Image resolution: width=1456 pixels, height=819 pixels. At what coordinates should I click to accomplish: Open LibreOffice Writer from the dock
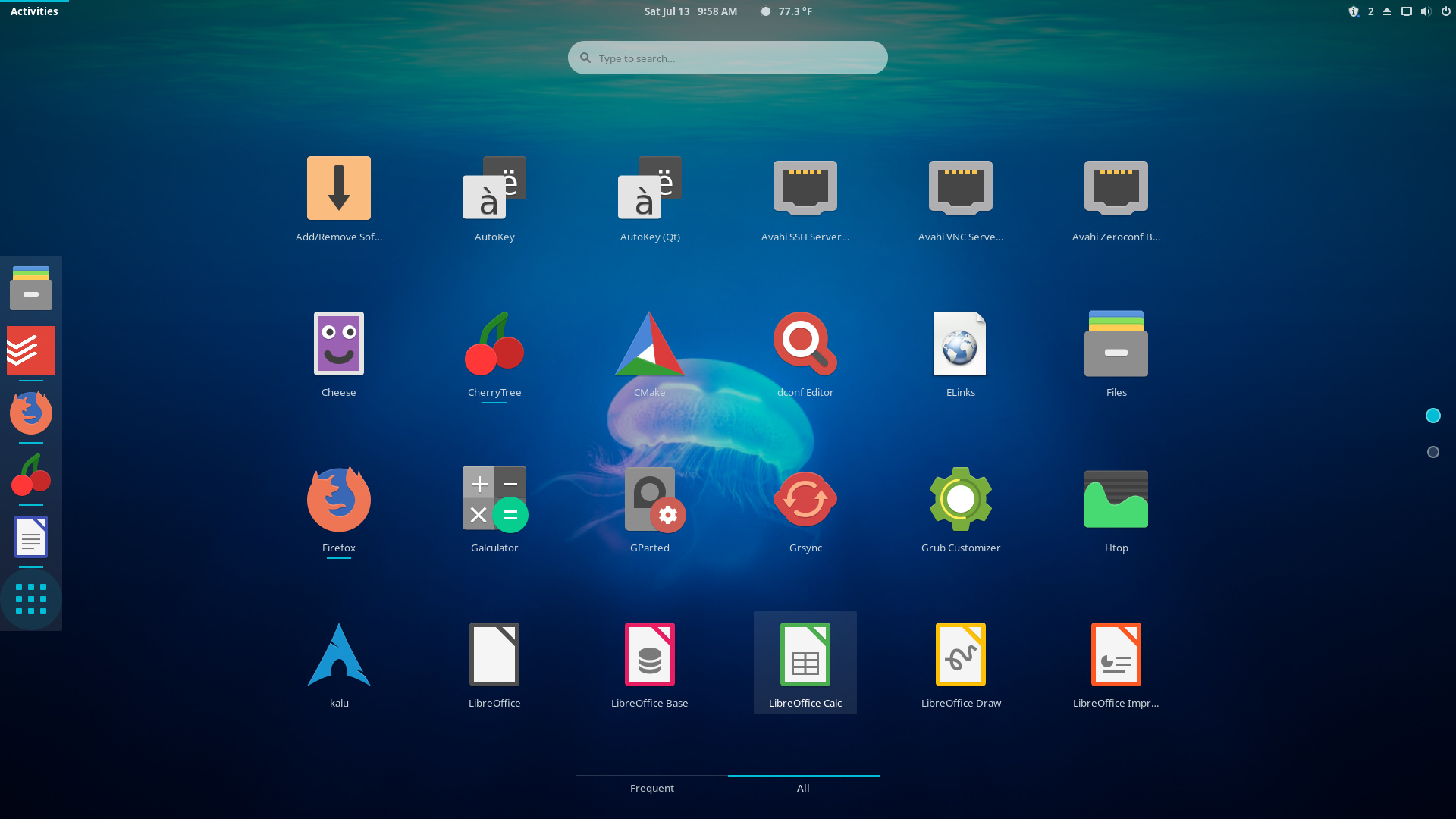[31, 537]
